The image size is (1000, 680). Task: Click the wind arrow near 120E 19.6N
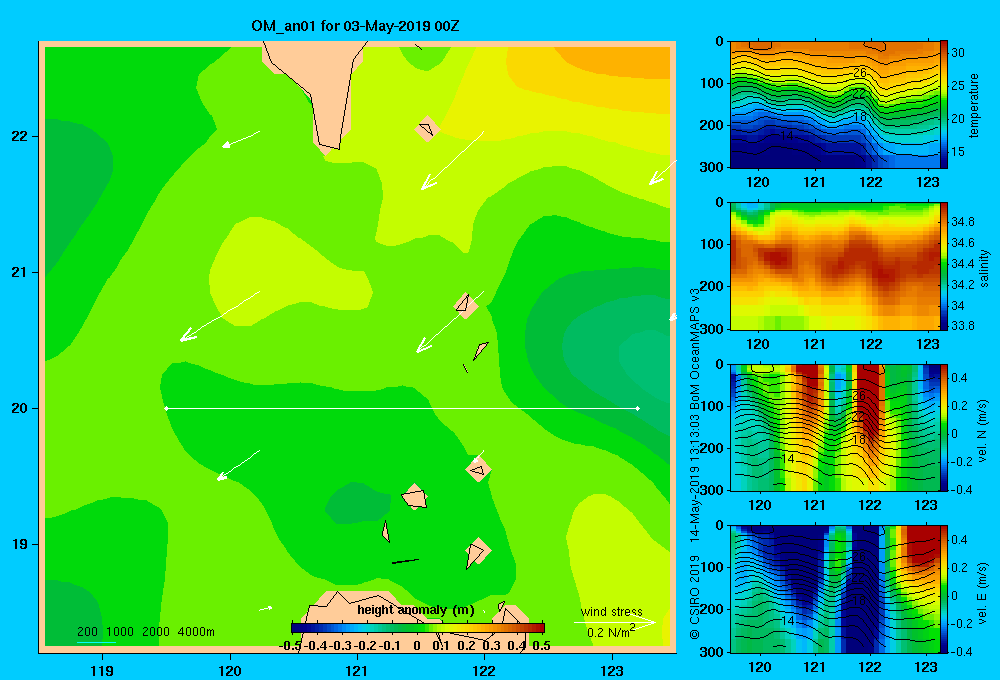[238, 465]
